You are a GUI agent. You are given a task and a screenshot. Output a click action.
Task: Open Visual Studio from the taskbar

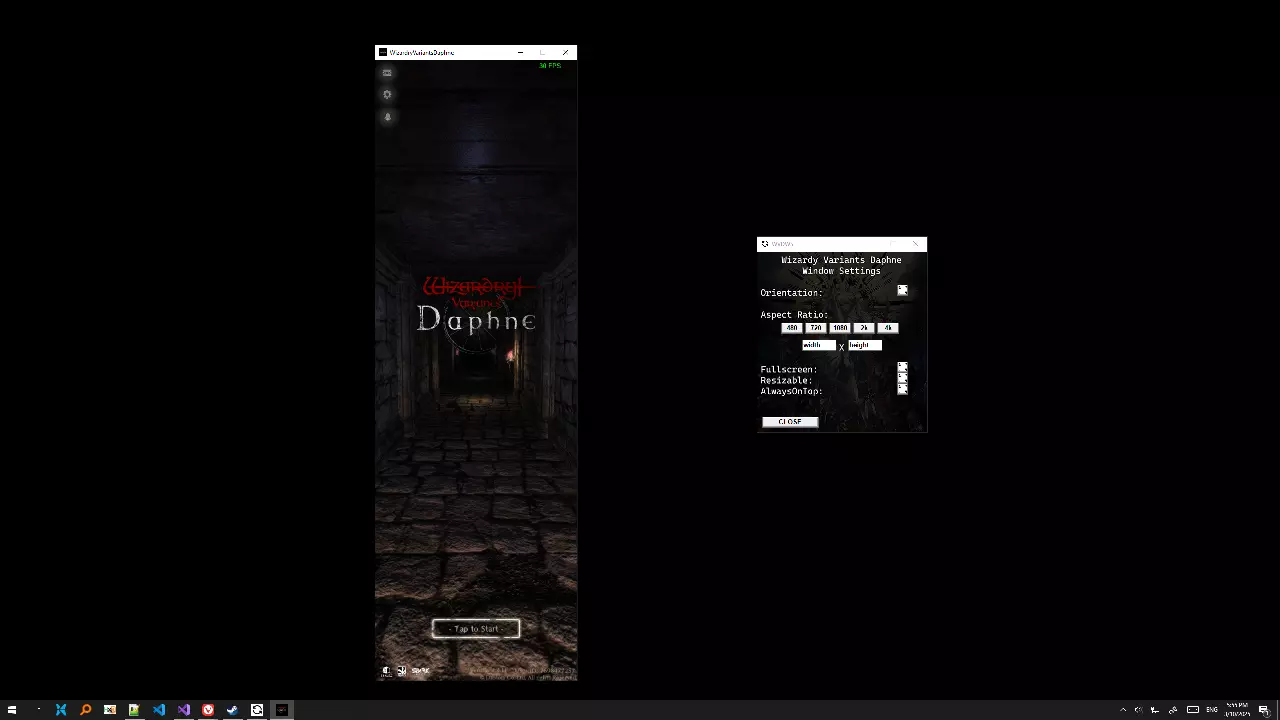tap(183, 710)
